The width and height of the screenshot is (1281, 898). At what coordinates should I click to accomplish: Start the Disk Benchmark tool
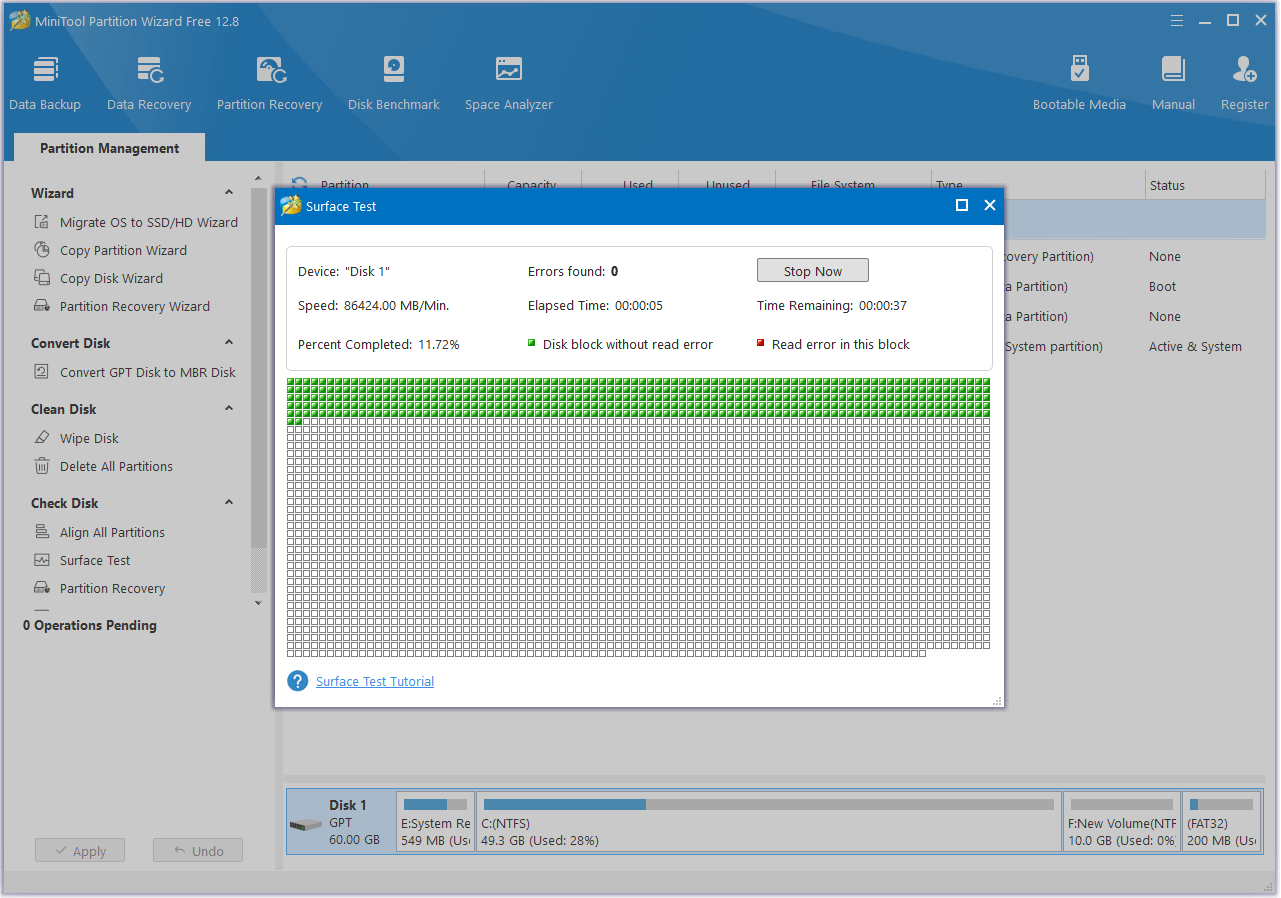392,80
